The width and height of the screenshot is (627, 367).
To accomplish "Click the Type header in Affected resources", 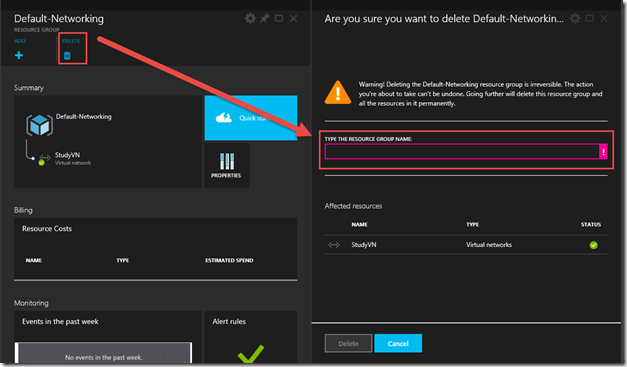I will pyautogui.click(x=472, y=224).
